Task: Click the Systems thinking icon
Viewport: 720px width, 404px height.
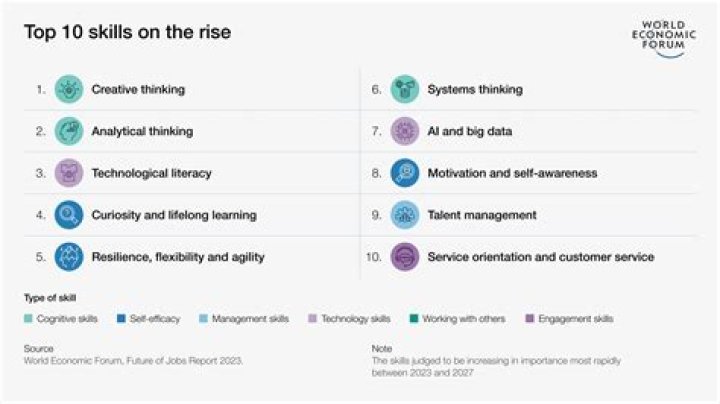Action: [x=404, y=89]
